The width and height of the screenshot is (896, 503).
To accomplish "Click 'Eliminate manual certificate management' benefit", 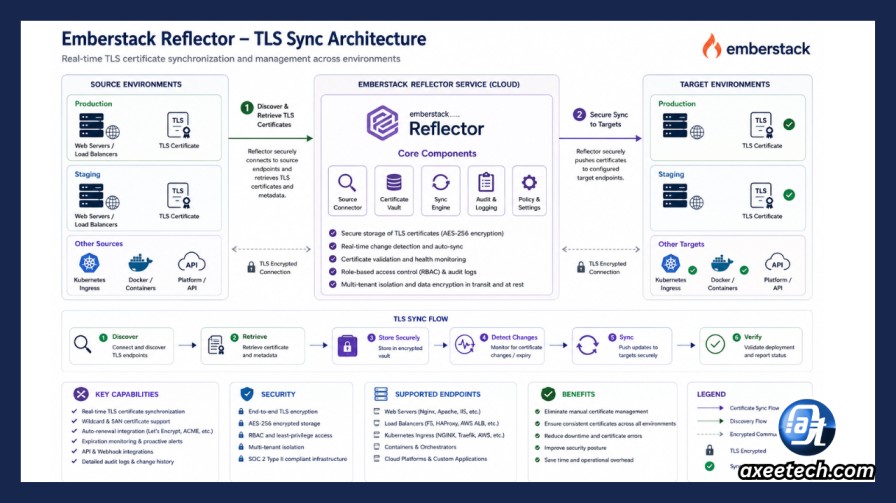I will 596,412.
